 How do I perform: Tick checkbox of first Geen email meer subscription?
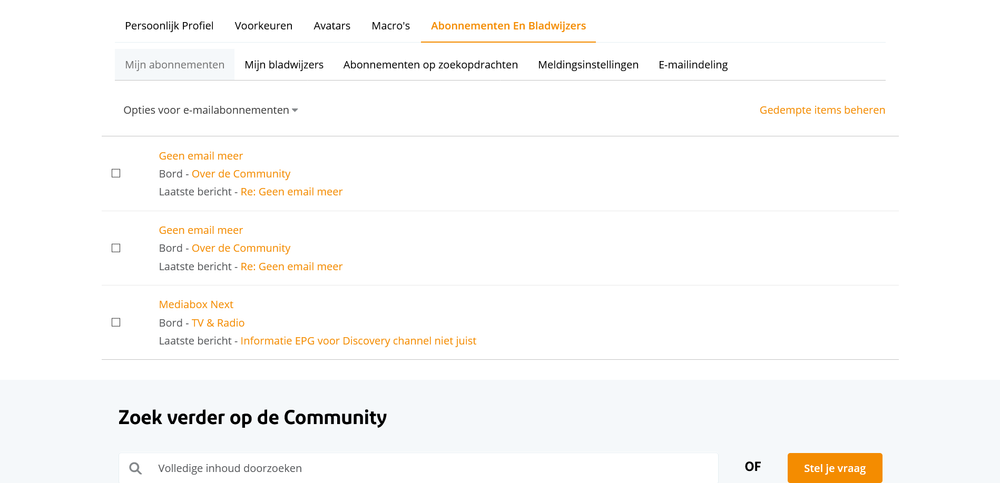coord(116,174)
